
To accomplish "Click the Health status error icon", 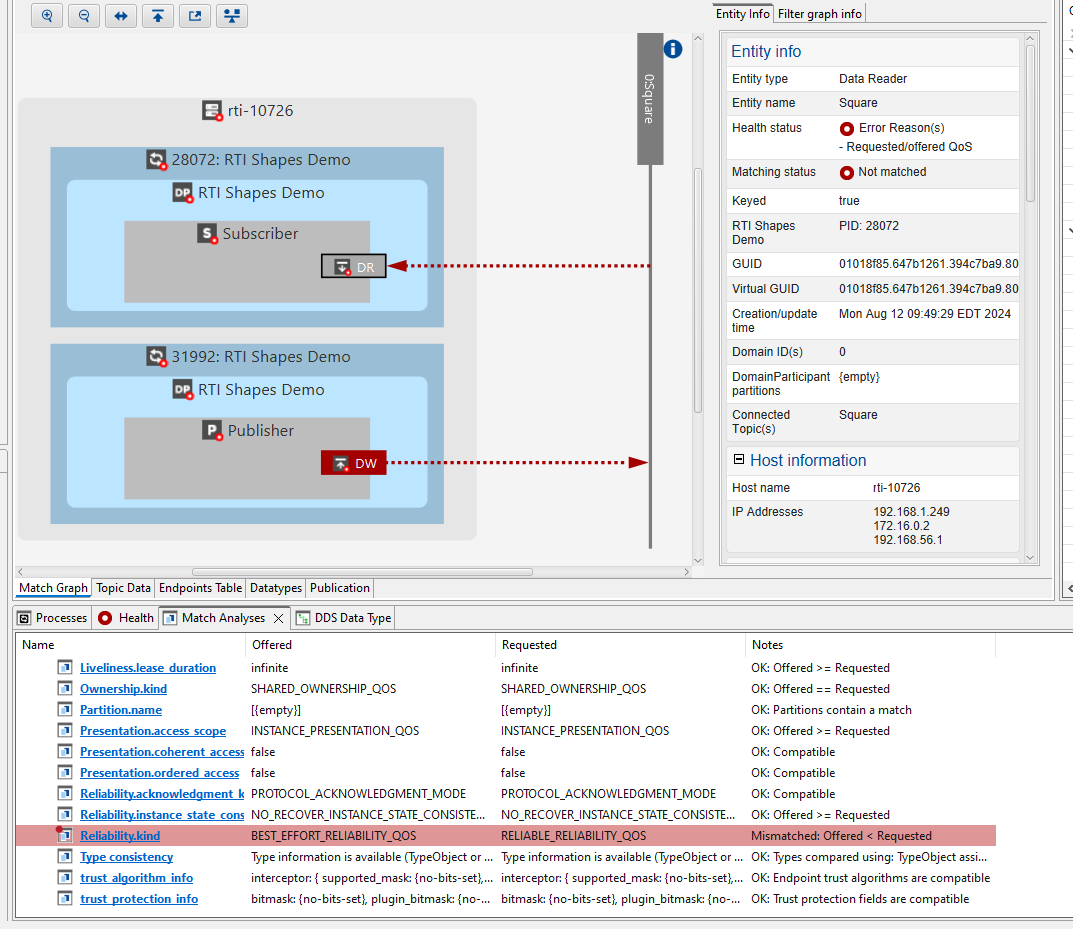I will tap(846, 129).
